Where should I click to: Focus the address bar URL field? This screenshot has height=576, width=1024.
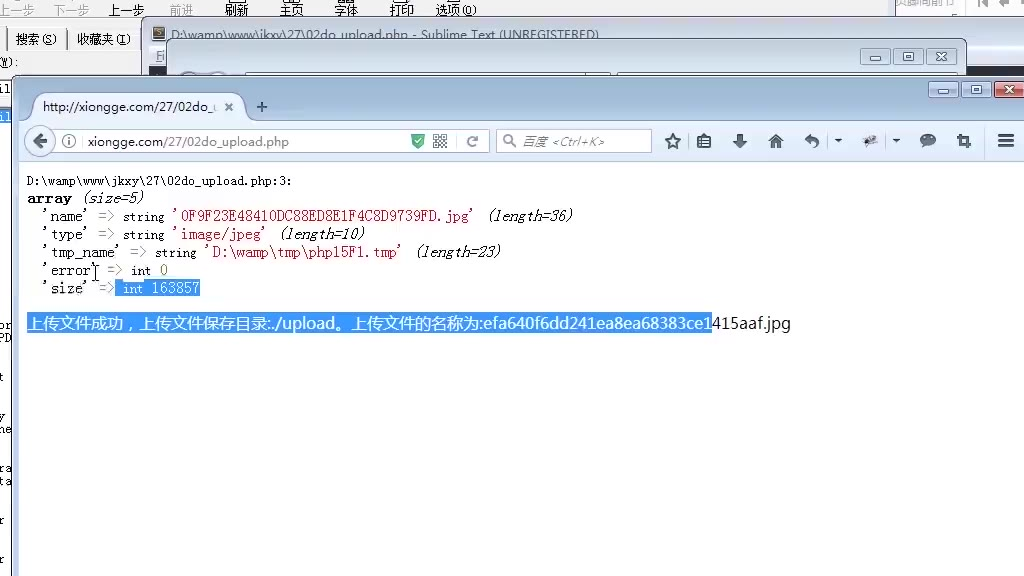(x=247, y=142)
